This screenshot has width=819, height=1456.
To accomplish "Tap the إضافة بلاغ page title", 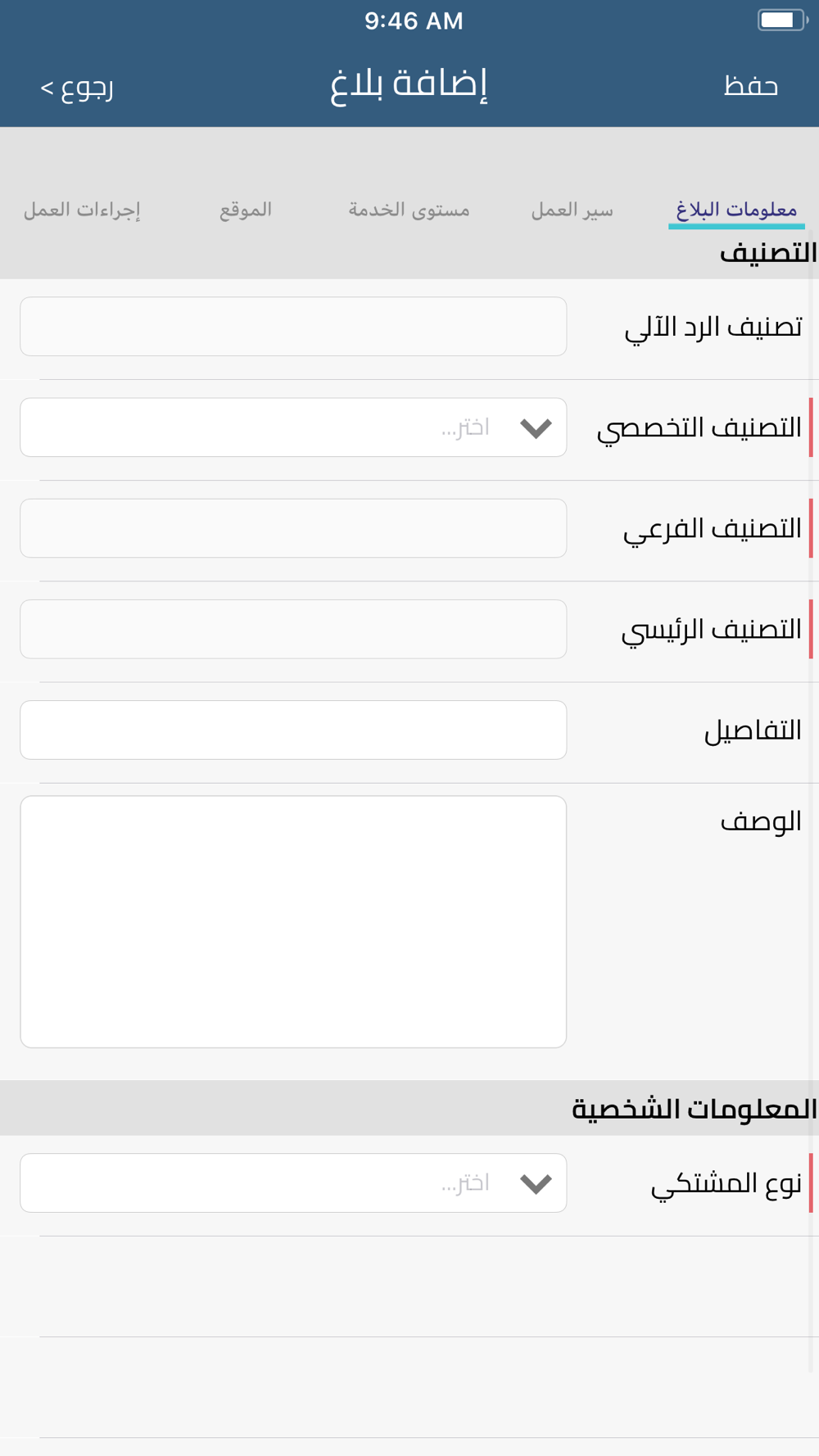I will 409,85.
